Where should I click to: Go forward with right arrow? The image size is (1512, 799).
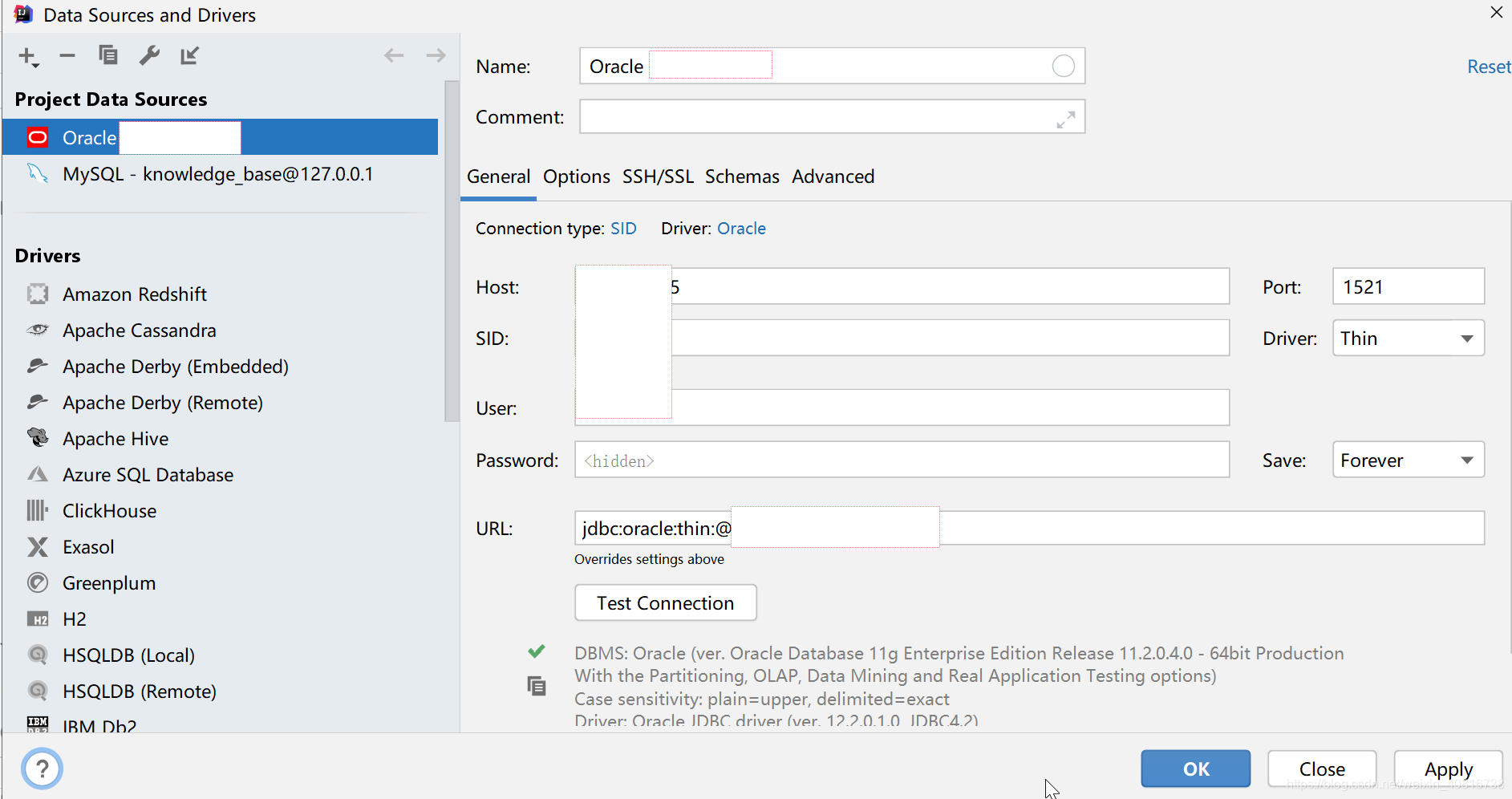coord(436,55)
